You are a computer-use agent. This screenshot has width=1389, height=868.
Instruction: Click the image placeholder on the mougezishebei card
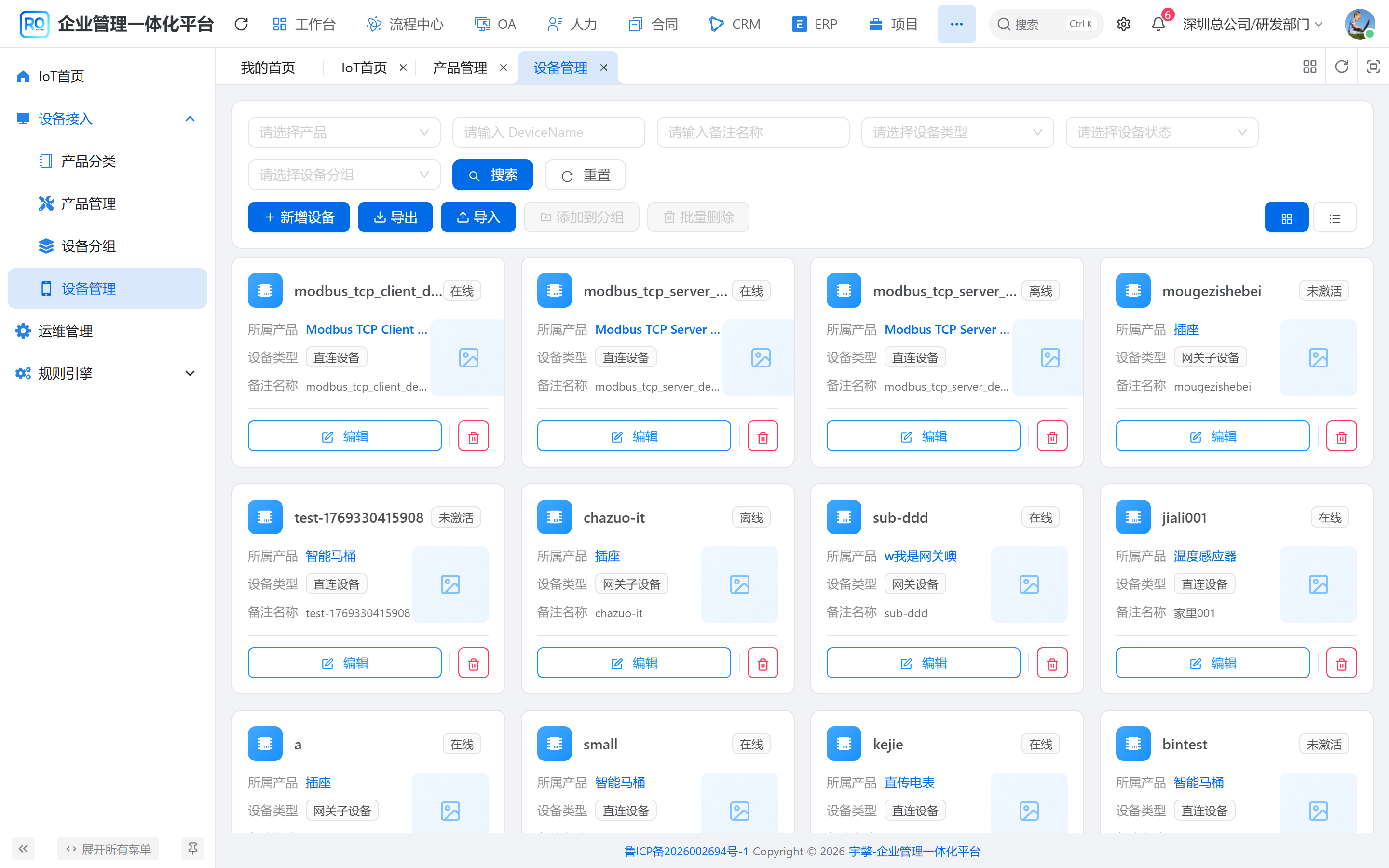click(1318, 358)
